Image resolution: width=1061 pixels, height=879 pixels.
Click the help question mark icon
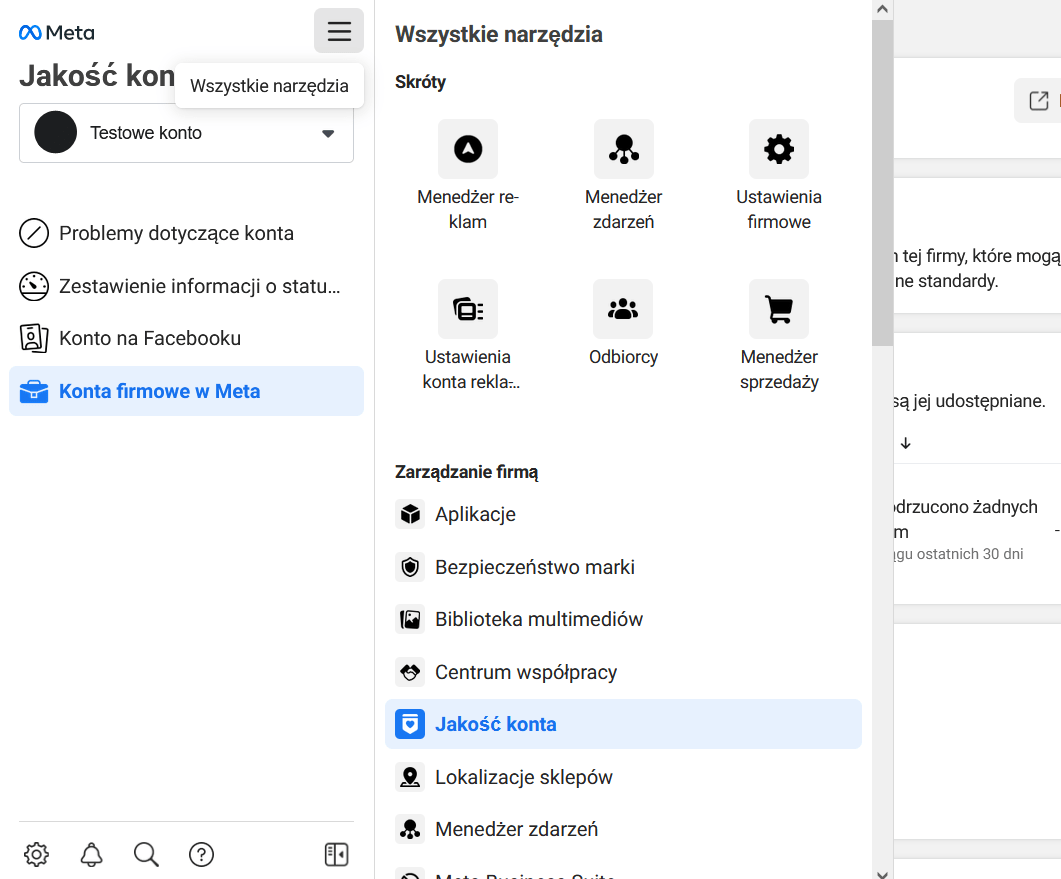click(x=201, y=854)
